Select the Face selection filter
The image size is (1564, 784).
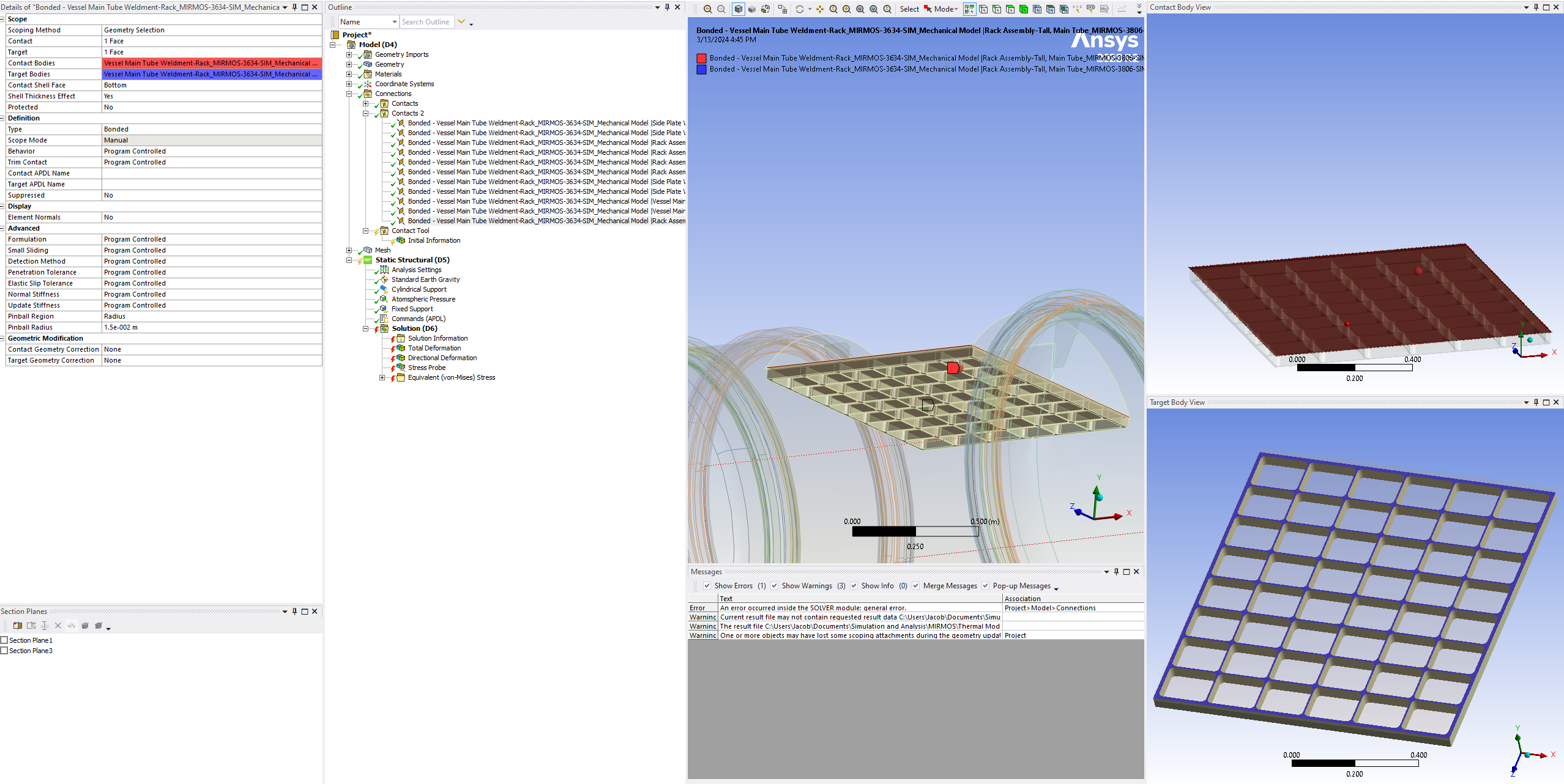(x=1010, y=9)
